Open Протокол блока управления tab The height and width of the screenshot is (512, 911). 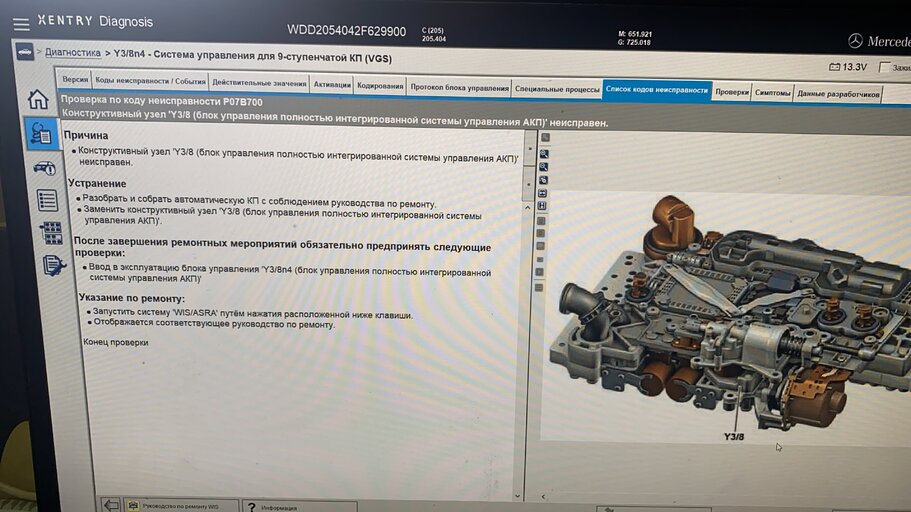(x=460, y=88)
